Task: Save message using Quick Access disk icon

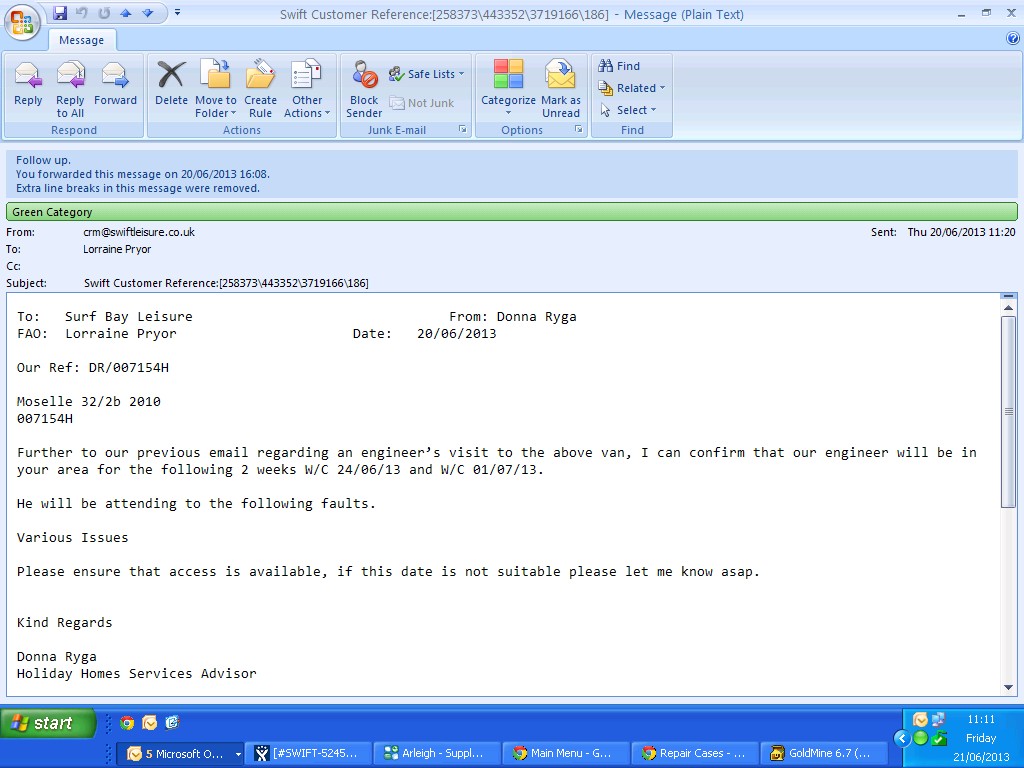Action: 60,12
